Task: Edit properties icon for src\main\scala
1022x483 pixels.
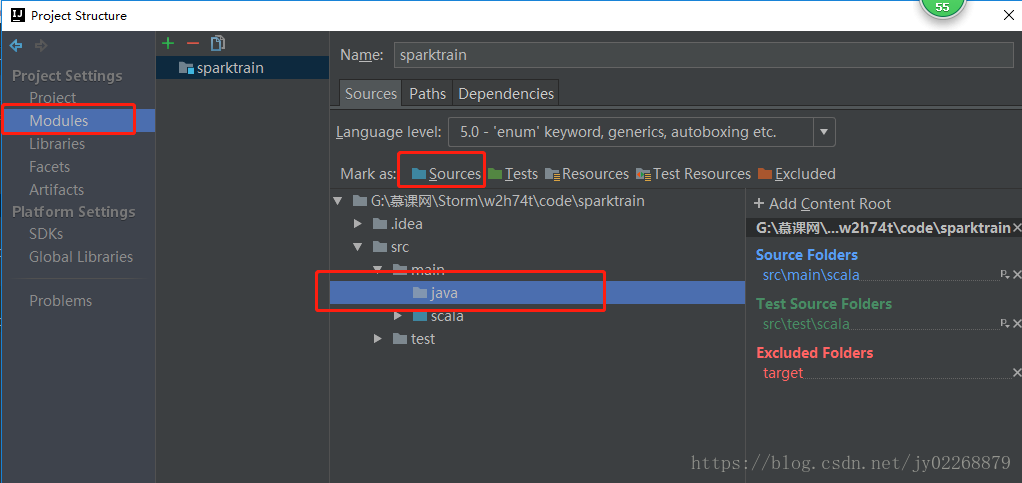Action: (1004, 274)
